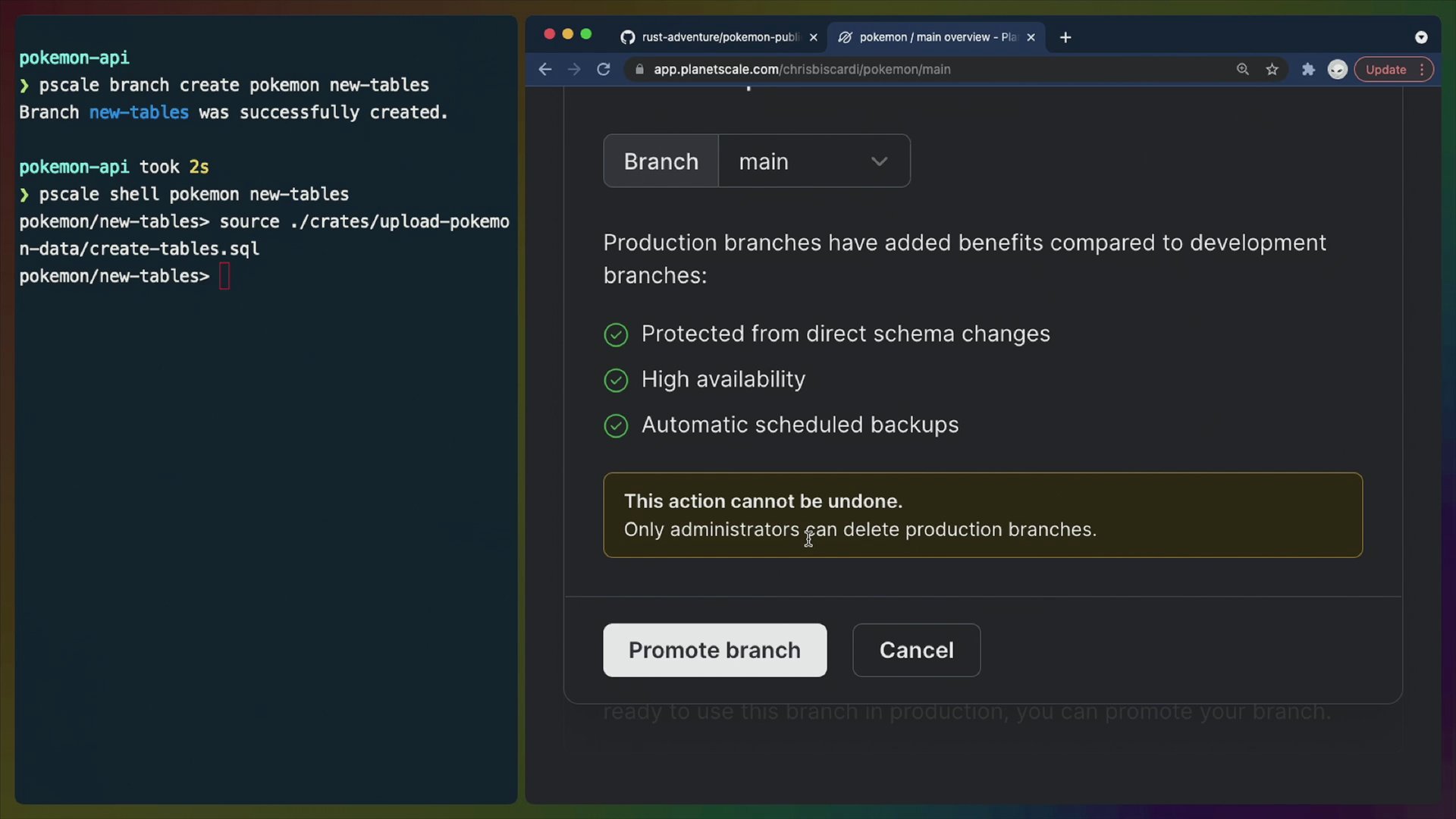Click the terminal cursor at pokemon/new-tables prompt

224,276
